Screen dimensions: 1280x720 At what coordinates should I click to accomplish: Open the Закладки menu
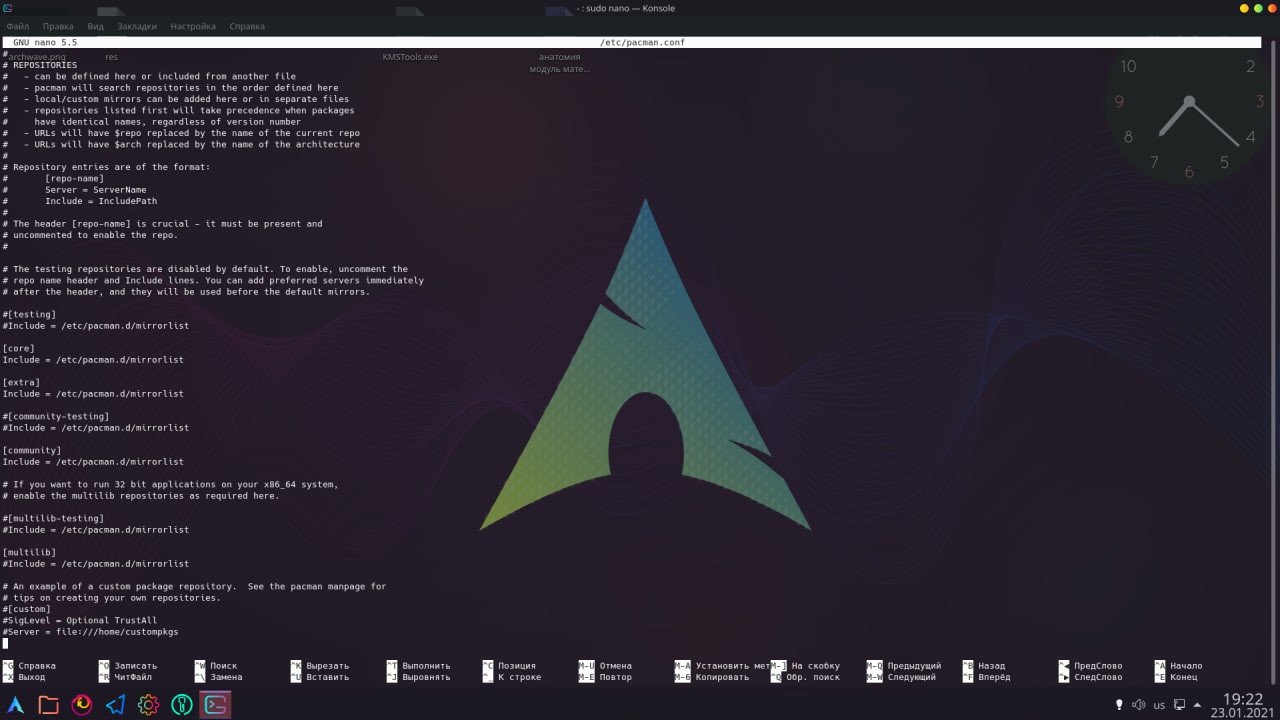[135, 26]
